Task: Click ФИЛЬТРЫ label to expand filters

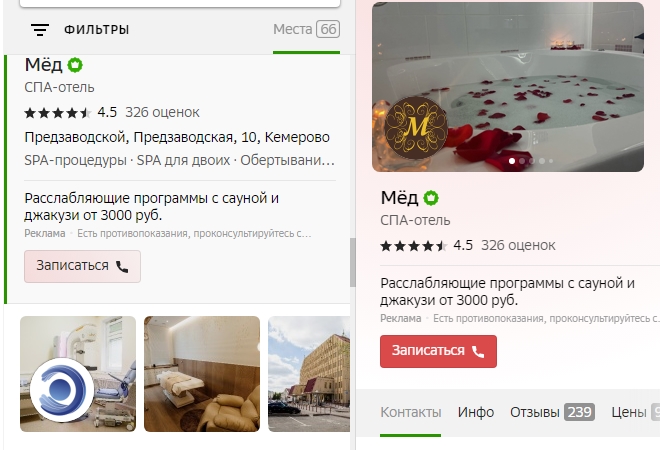Action: (96, 30)
